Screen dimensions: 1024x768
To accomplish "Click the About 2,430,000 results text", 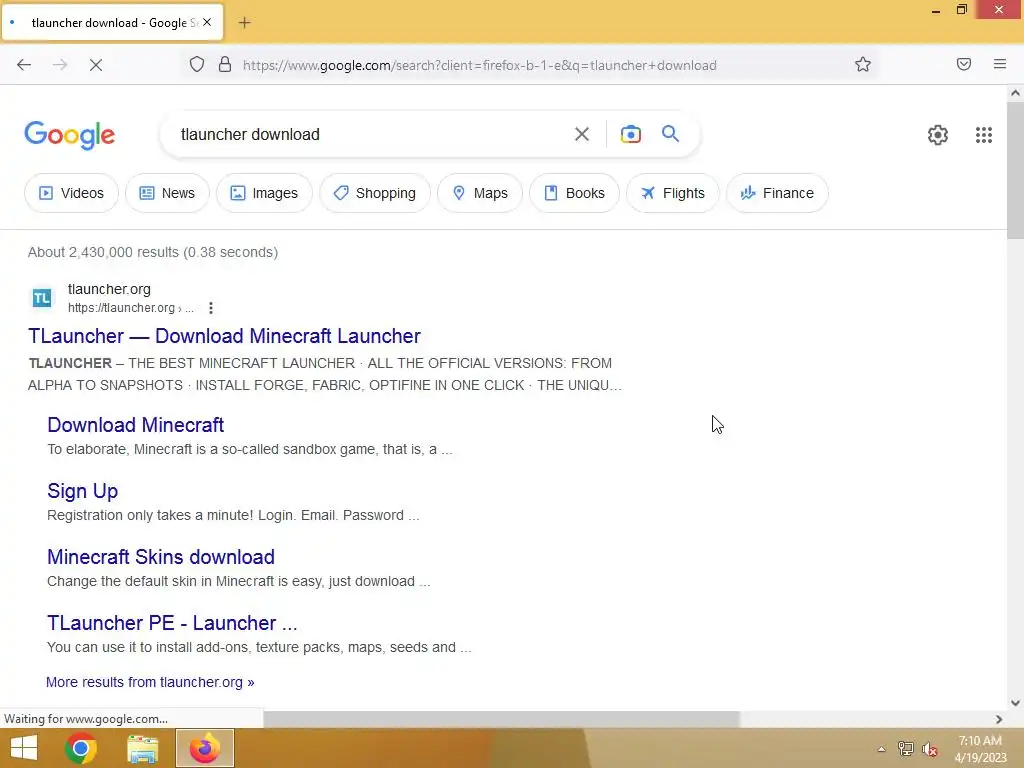I will [x=153, y=253].
